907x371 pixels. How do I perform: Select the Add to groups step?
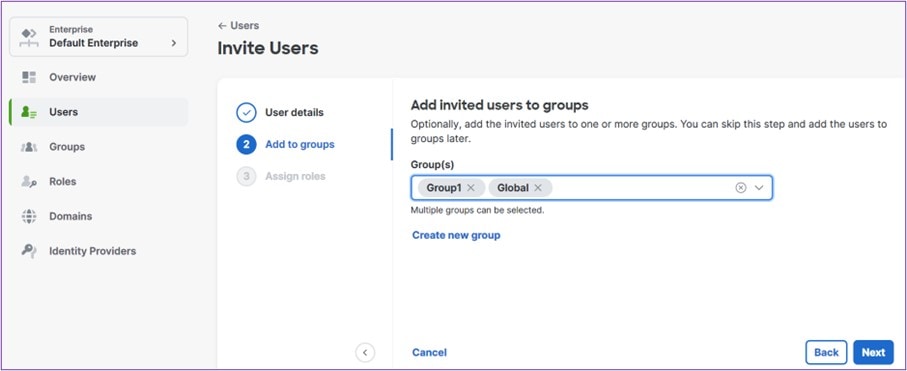[286, 145]
